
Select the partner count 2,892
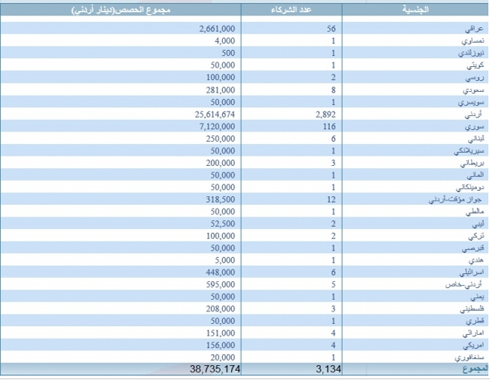click(x=326, y=114)
